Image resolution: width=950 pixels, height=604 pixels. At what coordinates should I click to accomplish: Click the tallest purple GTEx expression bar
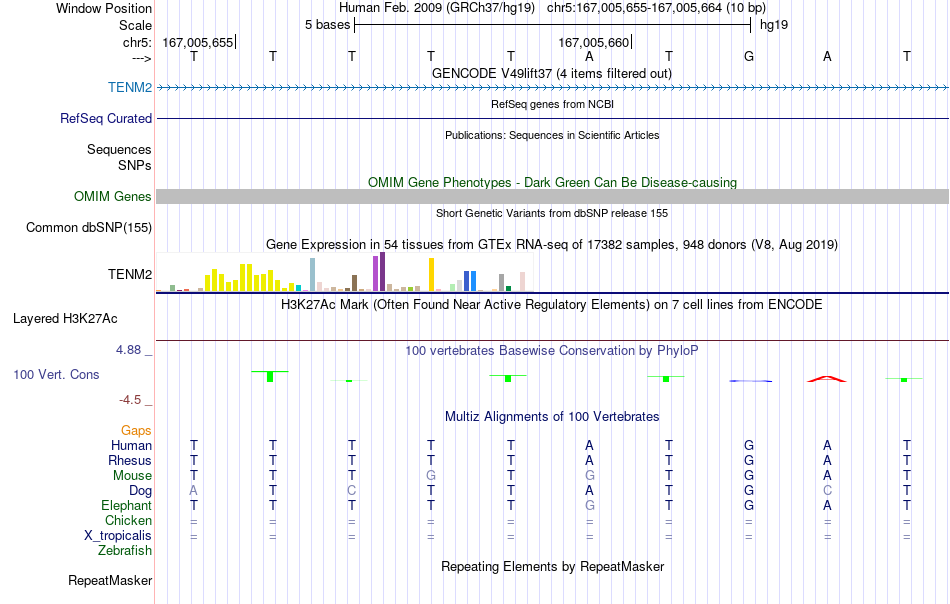coord(382,271)
